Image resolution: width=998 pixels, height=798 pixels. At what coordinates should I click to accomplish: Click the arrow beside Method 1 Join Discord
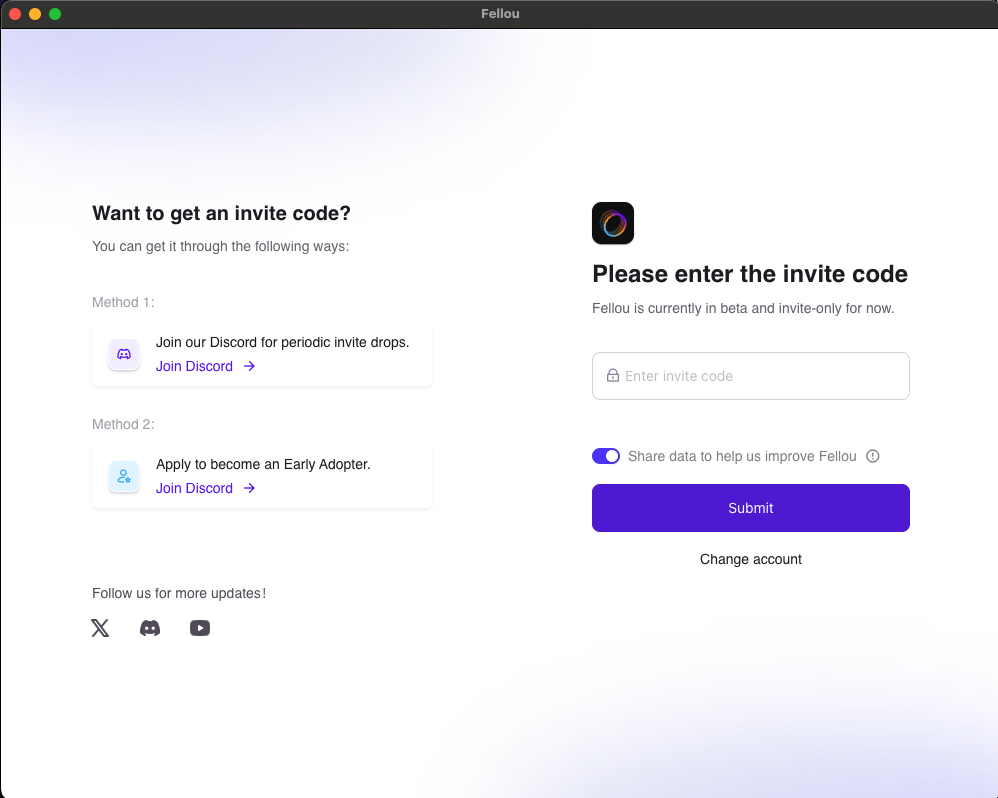(x=249, y=366)
